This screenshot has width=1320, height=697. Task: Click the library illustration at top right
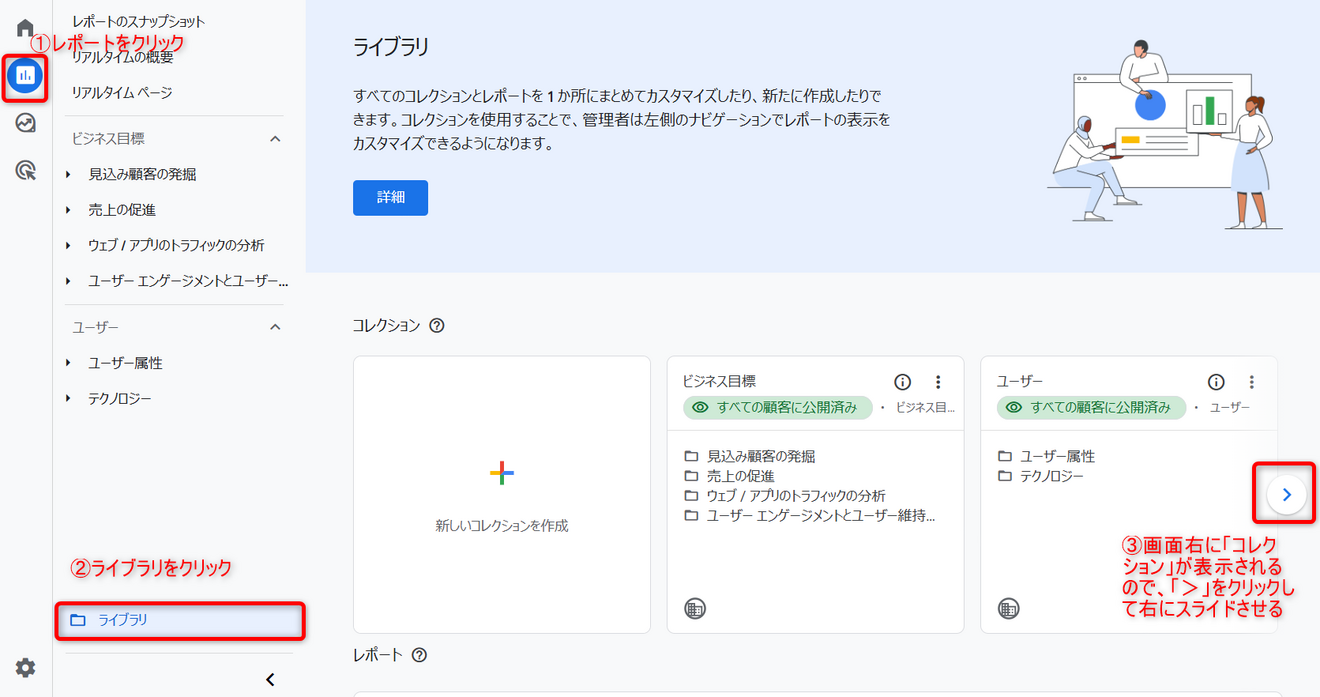tap(1165, 135)
